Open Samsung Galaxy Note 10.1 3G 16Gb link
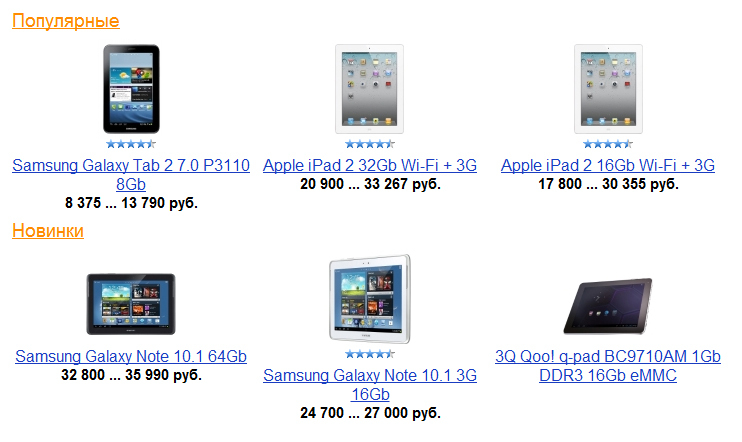 (370, 385)
